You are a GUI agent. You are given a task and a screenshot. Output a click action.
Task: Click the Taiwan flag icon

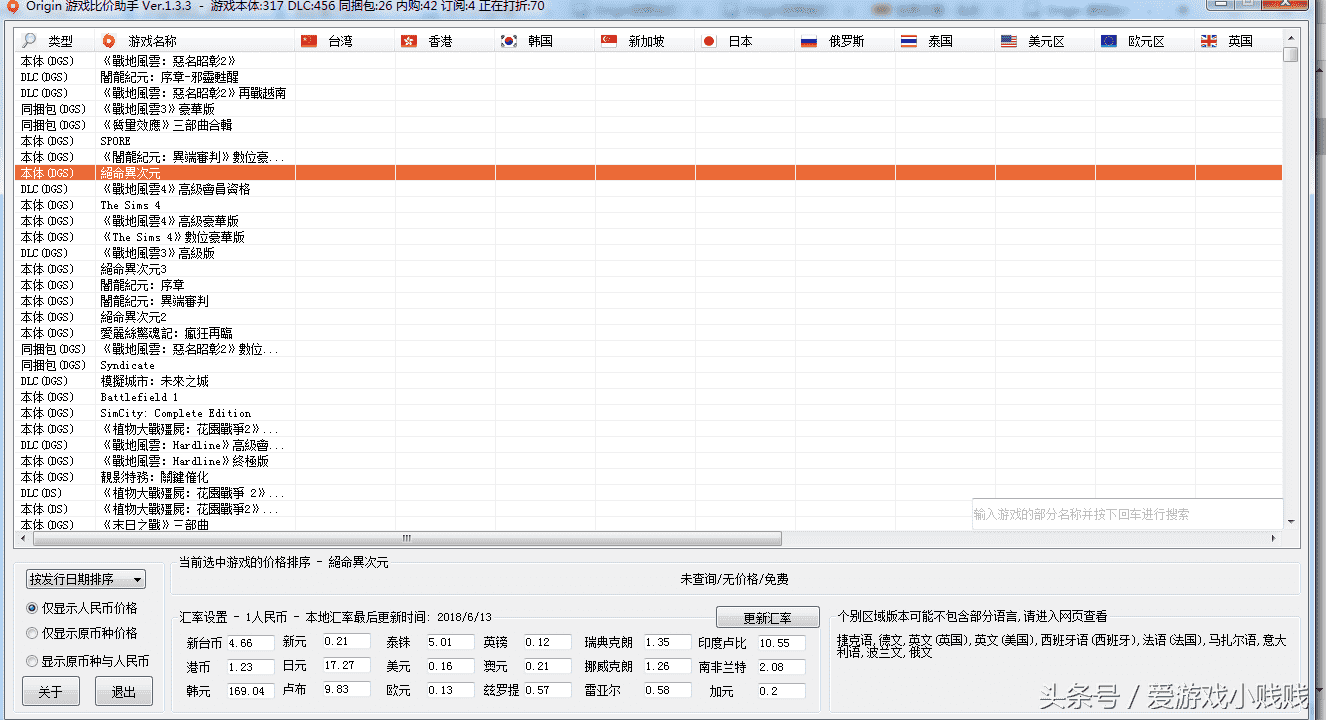[x=309, y=41]
